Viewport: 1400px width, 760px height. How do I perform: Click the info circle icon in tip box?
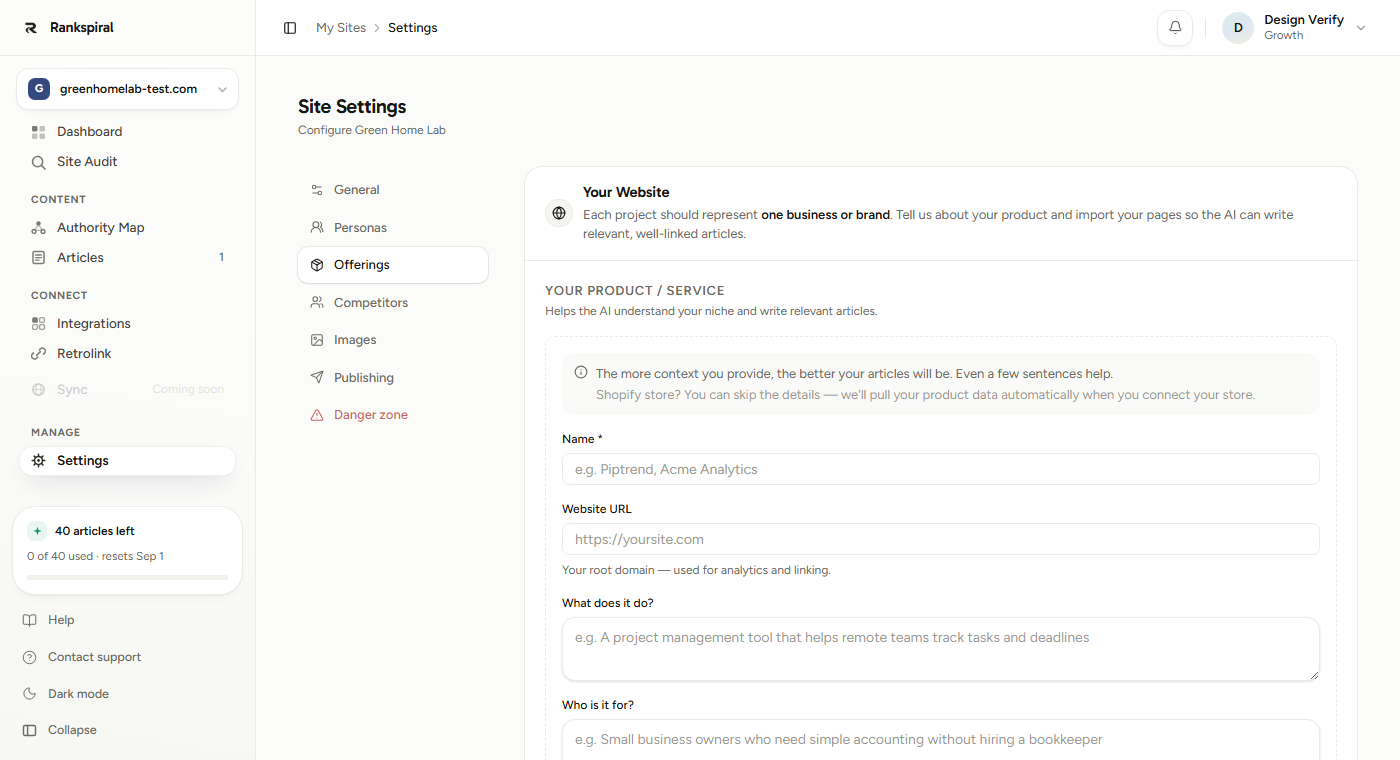(x=581, y=373)
